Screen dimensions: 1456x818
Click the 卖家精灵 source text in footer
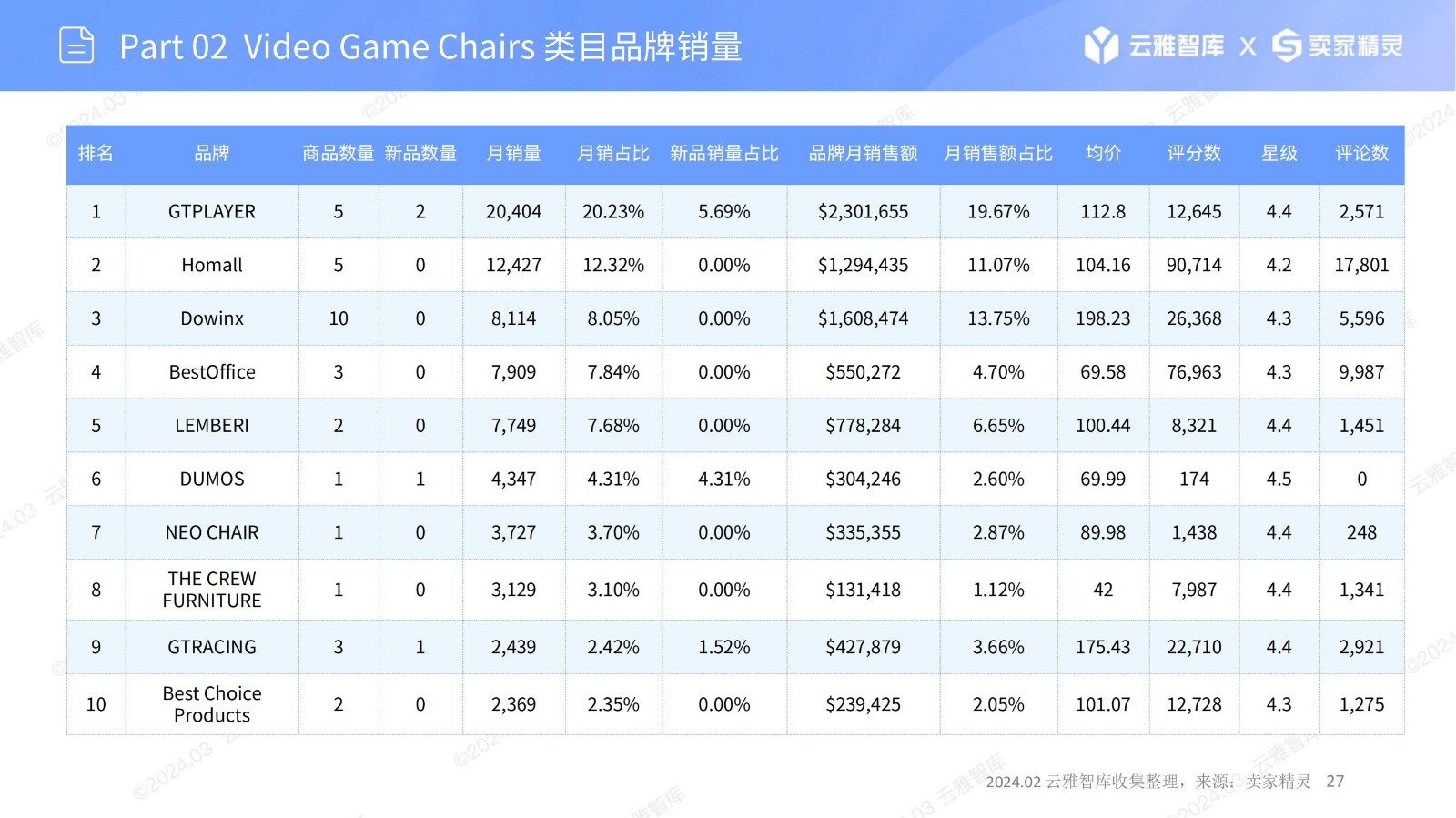click(1279, 782)
